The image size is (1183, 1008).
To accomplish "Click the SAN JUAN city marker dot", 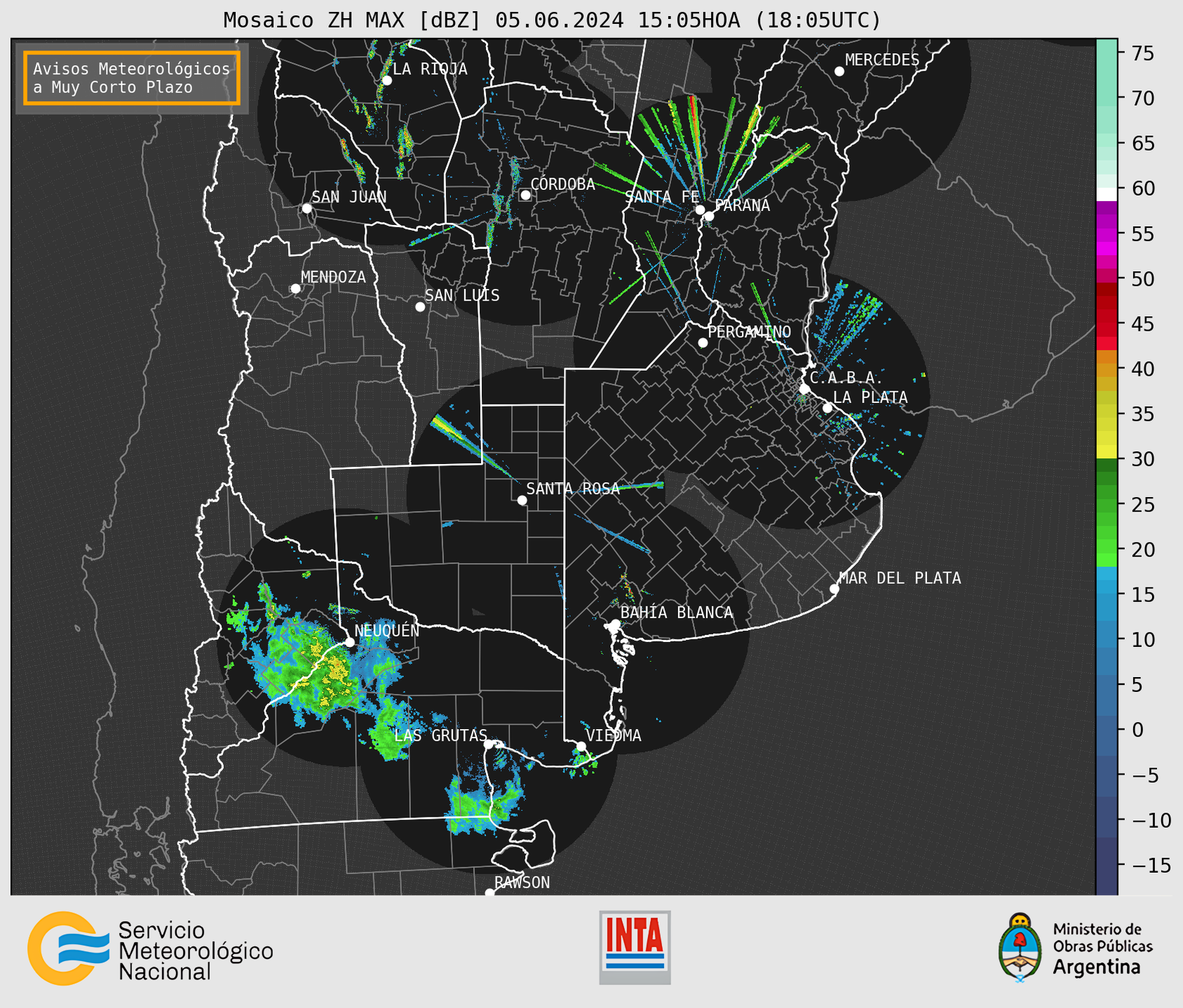I will (306, 208).
